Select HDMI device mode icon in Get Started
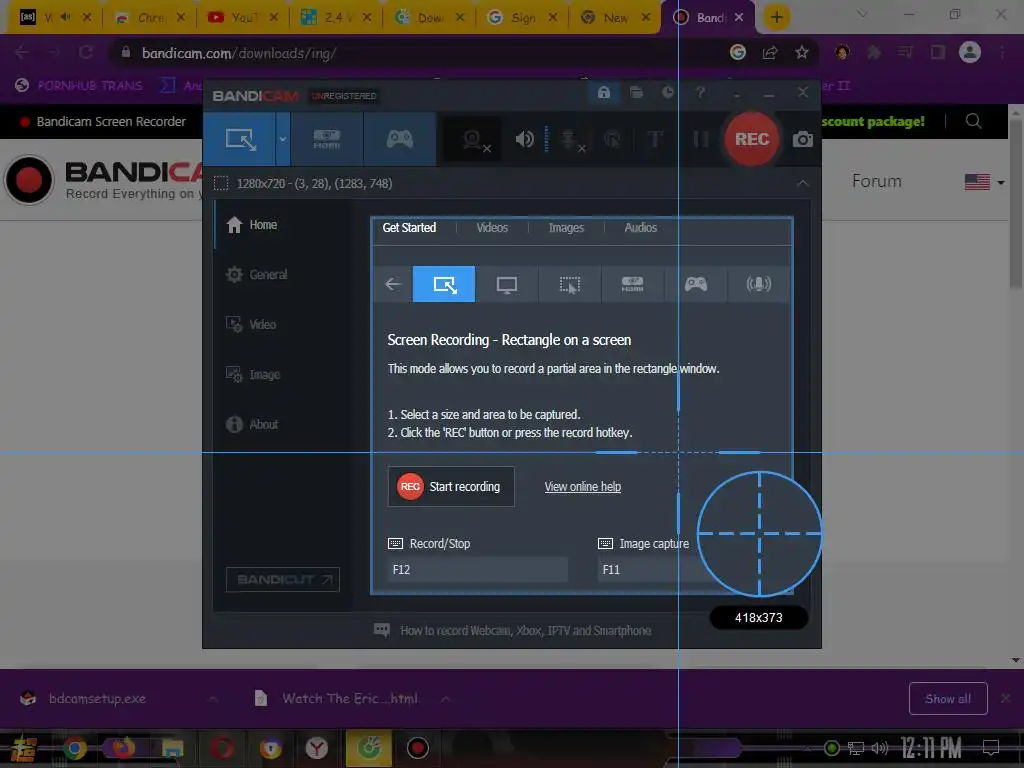The height and width of the screenshot is (768, 1024). click(632, 284)
